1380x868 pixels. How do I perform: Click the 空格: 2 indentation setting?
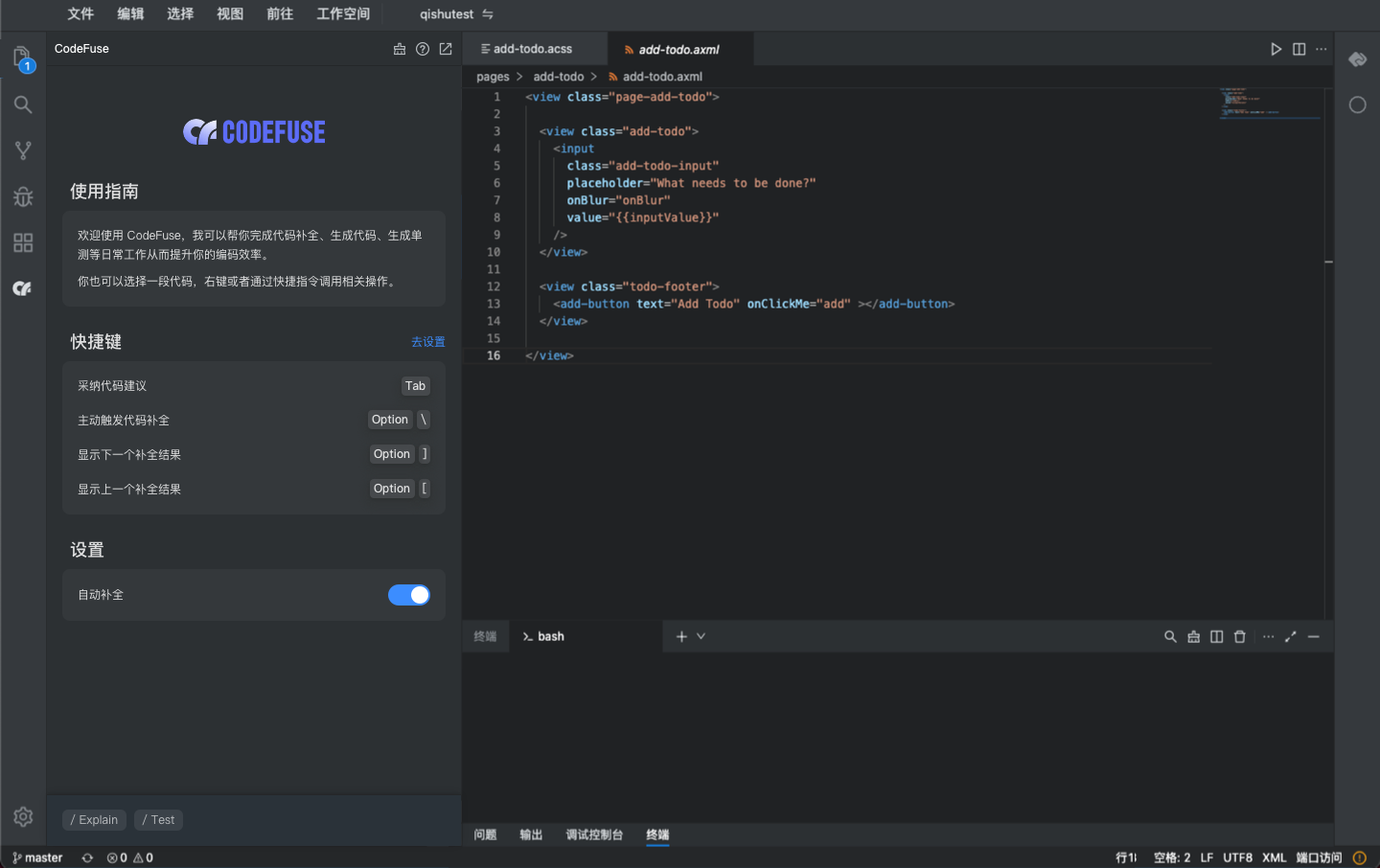(x=1172, y=857)
